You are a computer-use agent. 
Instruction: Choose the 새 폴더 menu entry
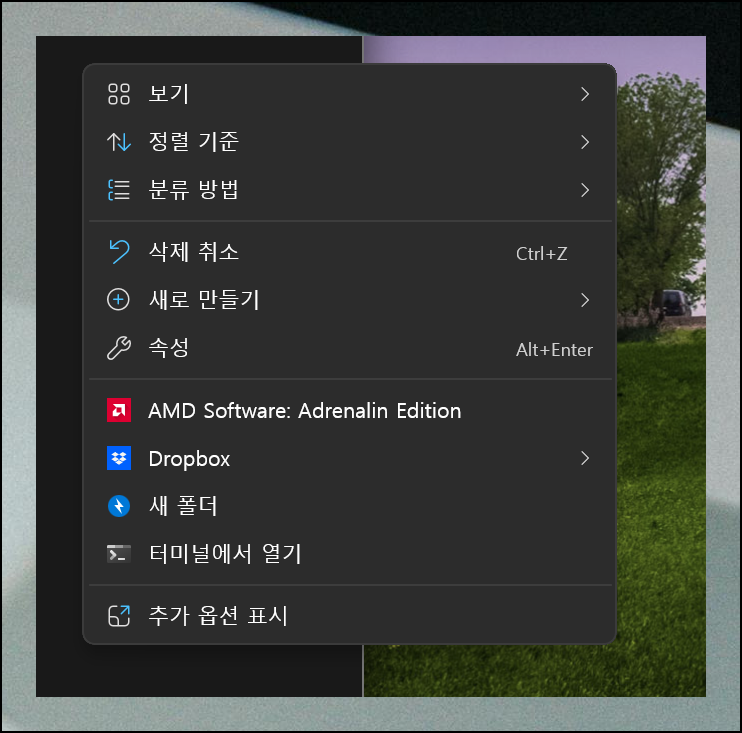(x=350, y=506)
